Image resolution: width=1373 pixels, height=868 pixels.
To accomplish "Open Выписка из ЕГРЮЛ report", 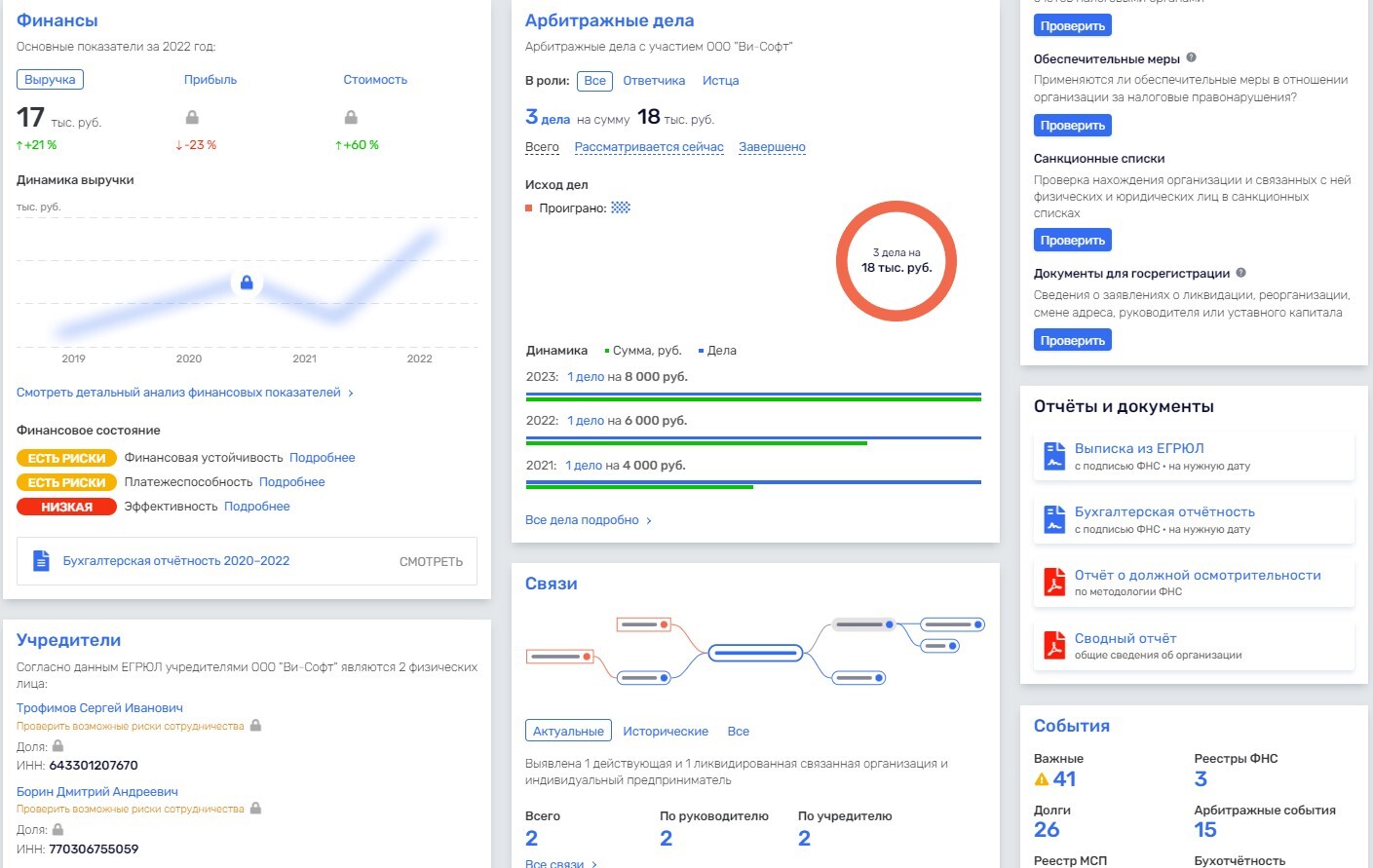I will tap(1139, 449).
